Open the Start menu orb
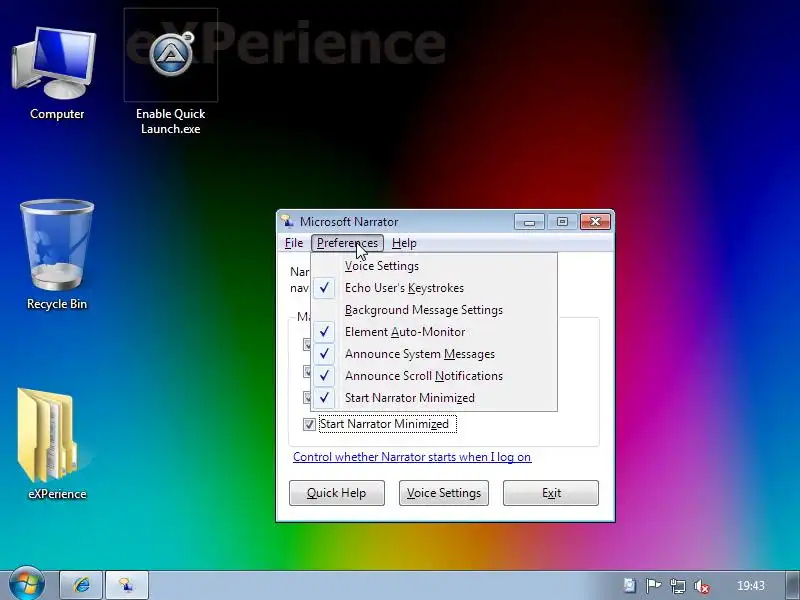This screenshot has height=600, width=800. 27,584
